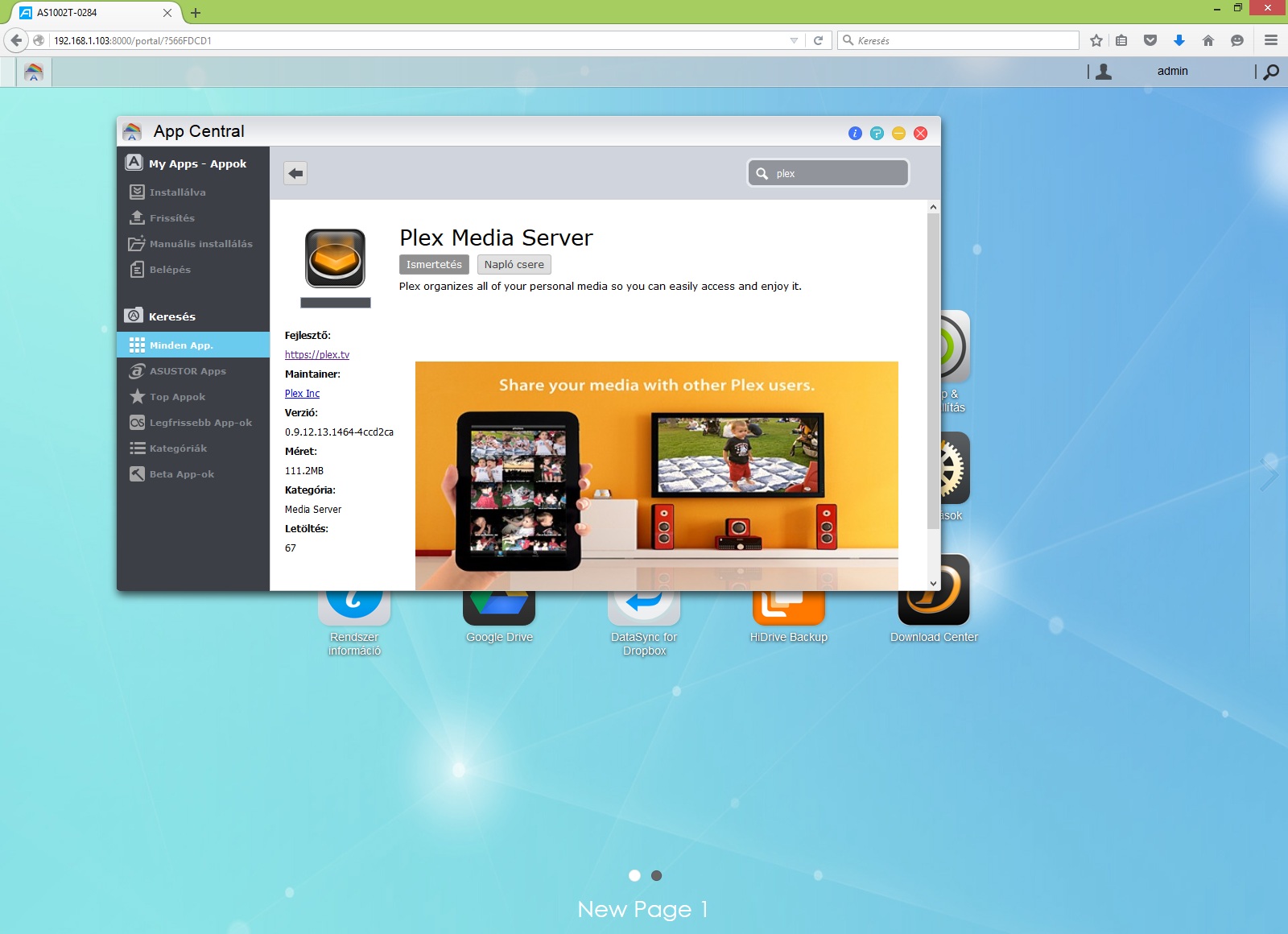Open the https://plex.tv developer link
Viewport: 1288px width, 934px height.
(x=317, y=354)
